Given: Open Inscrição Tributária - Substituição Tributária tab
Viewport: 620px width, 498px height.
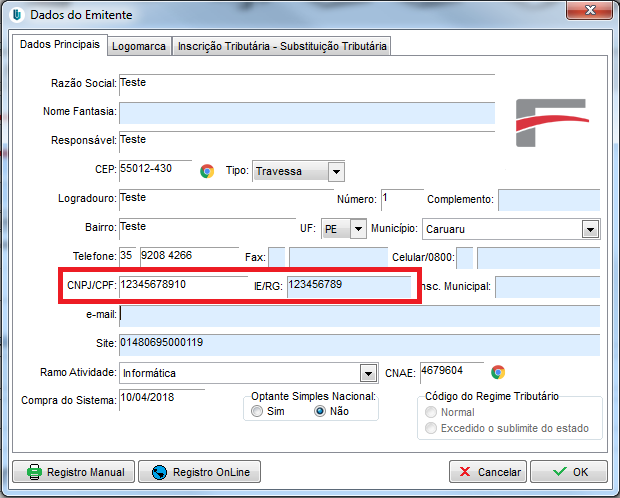Looking at the screenshot, I should tap(282, 46).
